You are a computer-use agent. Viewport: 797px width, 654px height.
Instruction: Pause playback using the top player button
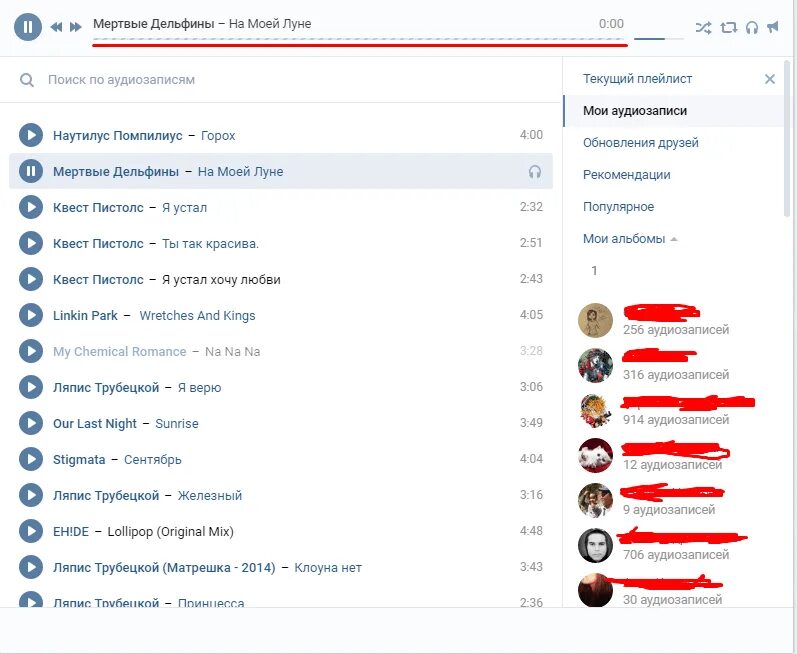coord(27,26)
